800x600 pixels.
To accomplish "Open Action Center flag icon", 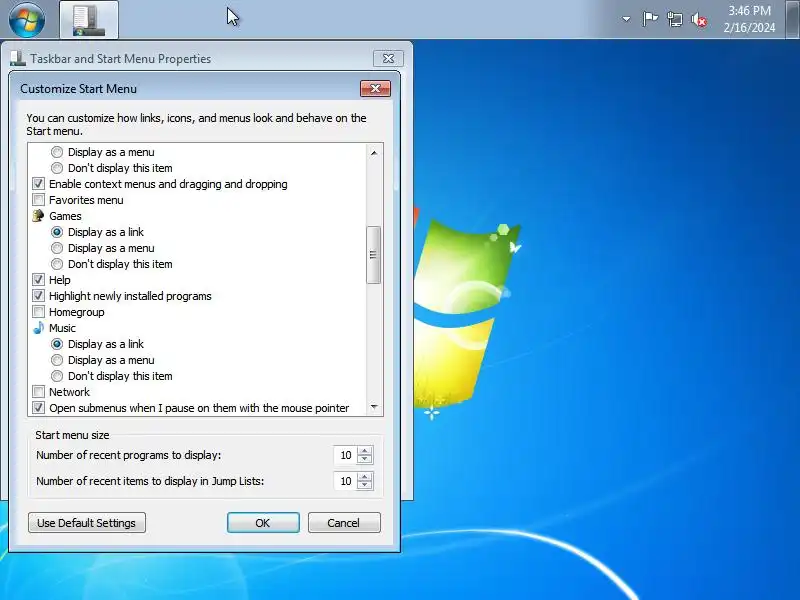I will click(650, 19).
